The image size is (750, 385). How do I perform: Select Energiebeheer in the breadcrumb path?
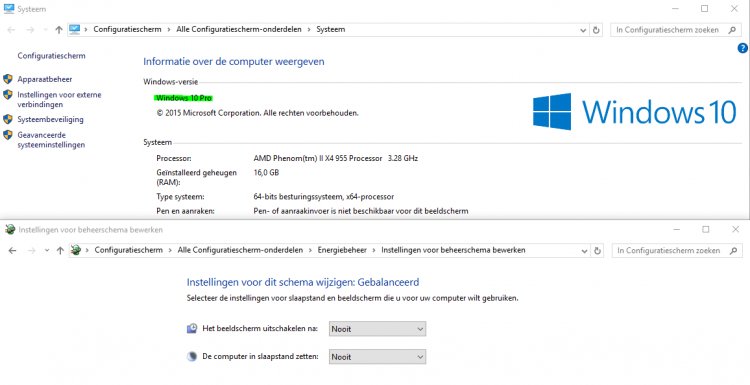click(x=342, y=250)
